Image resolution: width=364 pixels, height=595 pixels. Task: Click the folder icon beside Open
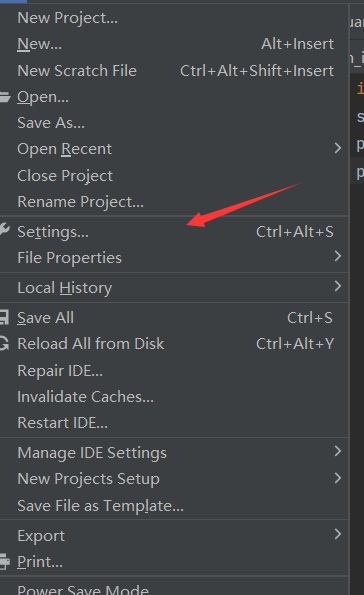coord(5,97)
